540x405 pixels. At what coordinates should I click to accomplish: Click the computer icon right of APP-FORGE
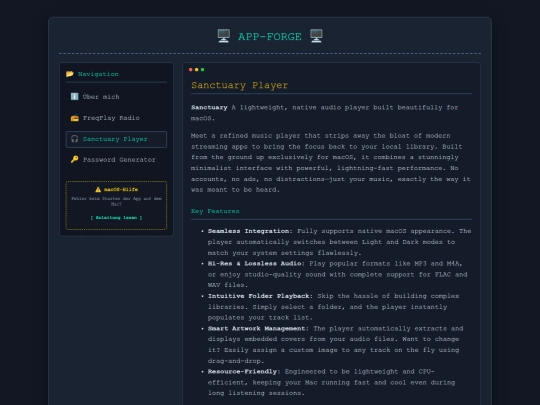click(316, 36)
